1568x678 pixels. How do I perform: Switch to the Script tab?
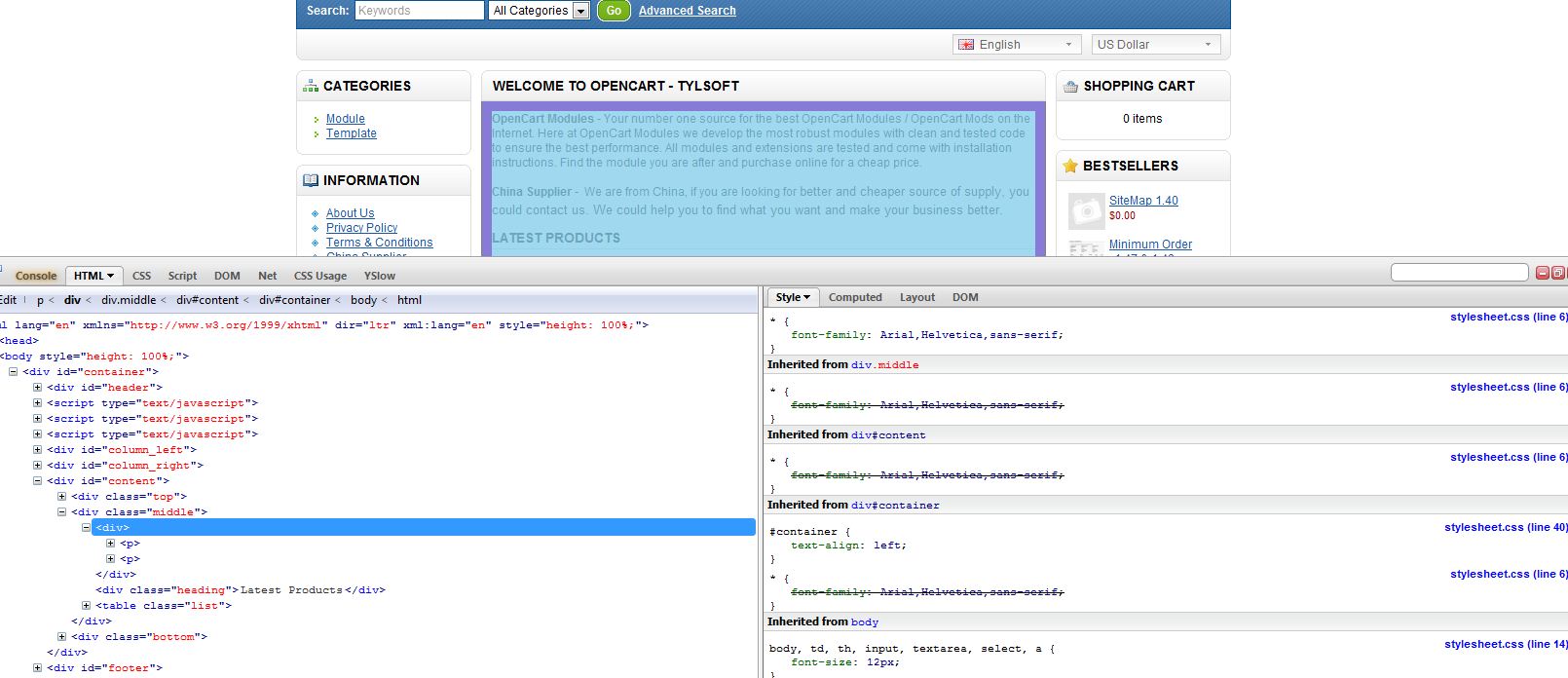point(182,276)
